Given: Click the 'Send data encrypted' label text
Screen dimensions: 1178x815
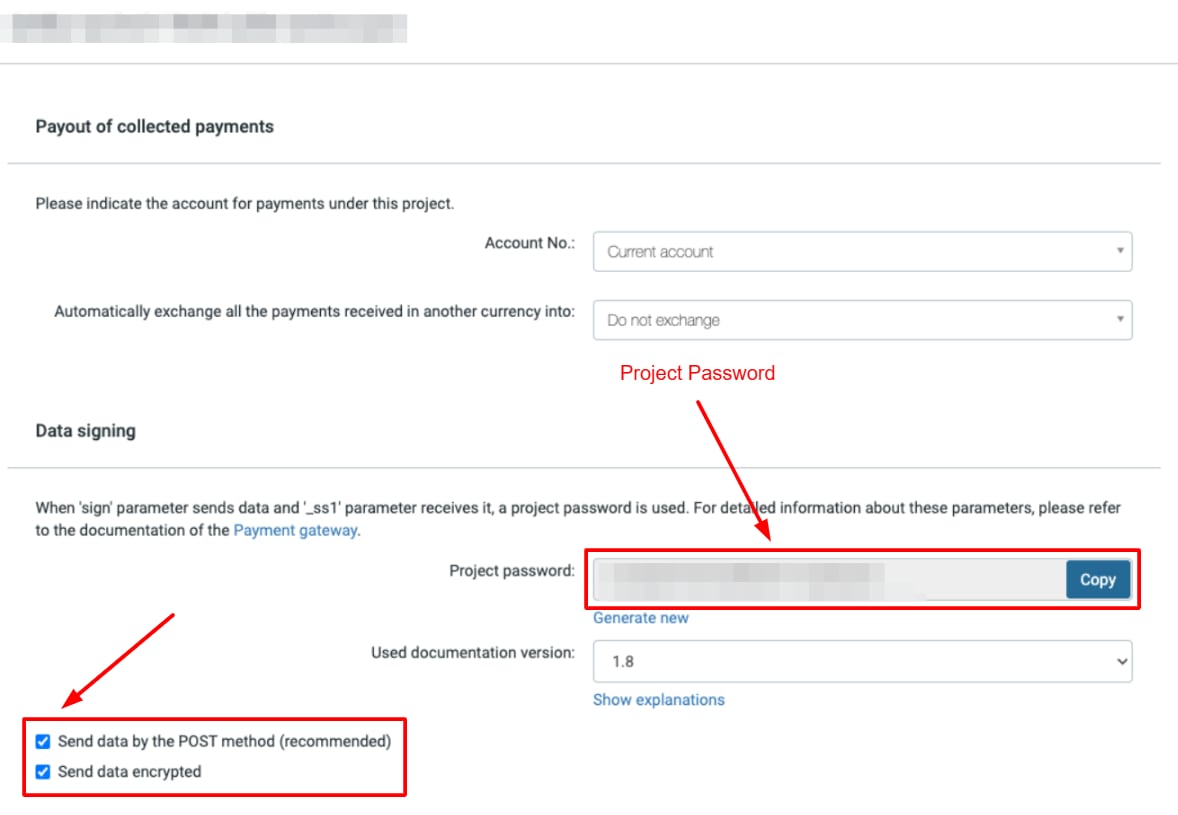Looking at the screenshot, I should click(x=129, y=772).
